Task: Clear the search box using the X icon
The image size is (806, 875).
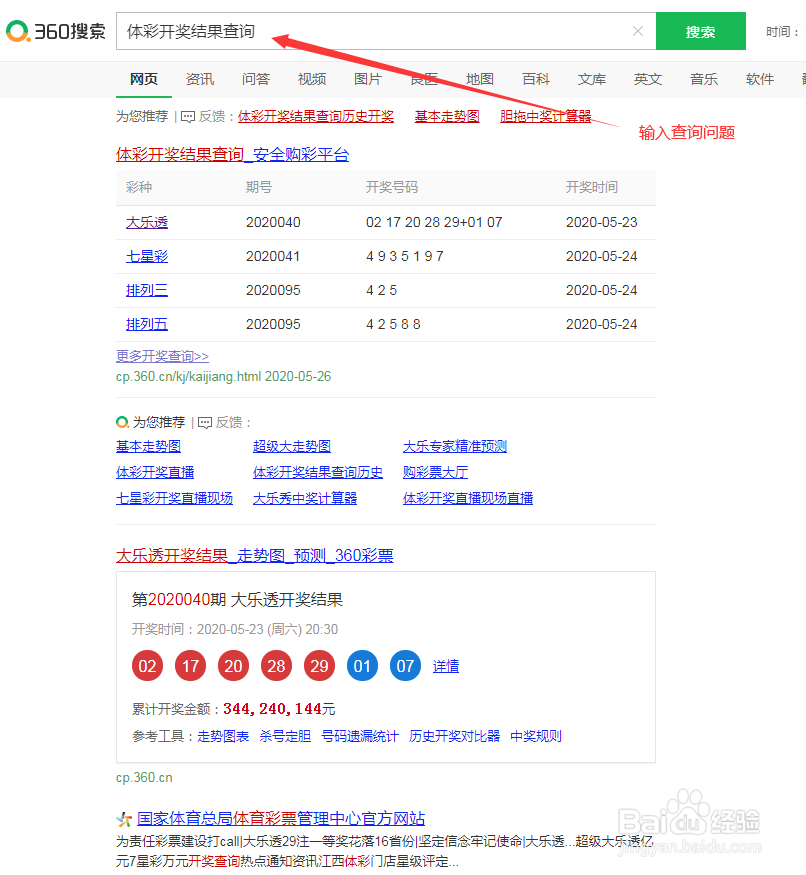Action: 638,31
